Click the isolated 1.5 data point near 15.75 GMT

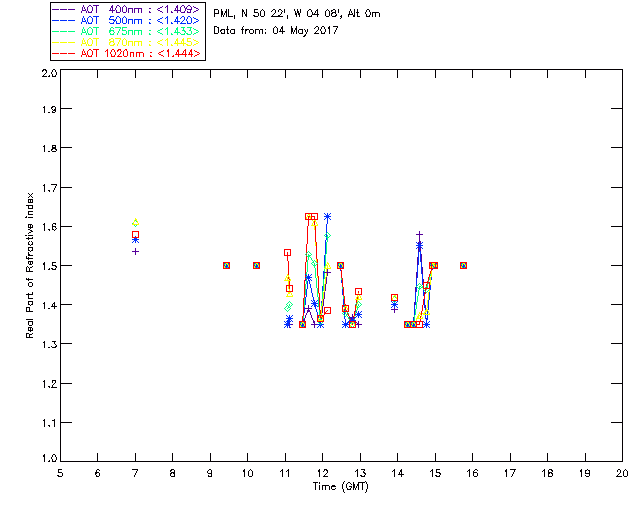click(x=463, y=265)
